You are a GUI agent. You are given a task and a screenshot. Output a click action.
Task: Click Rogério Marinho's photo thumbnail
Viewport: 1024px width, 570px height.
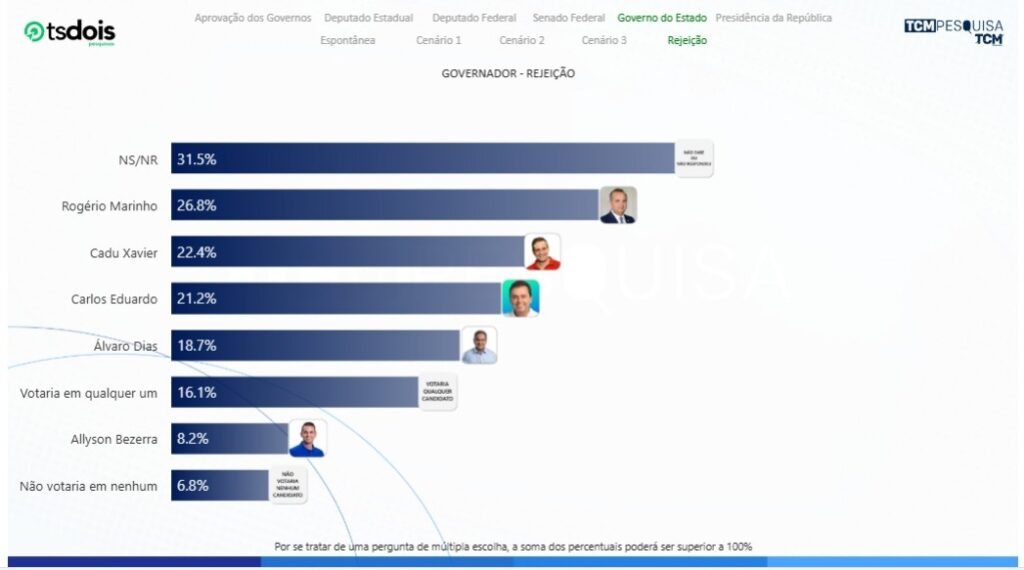tap(617, 205)
